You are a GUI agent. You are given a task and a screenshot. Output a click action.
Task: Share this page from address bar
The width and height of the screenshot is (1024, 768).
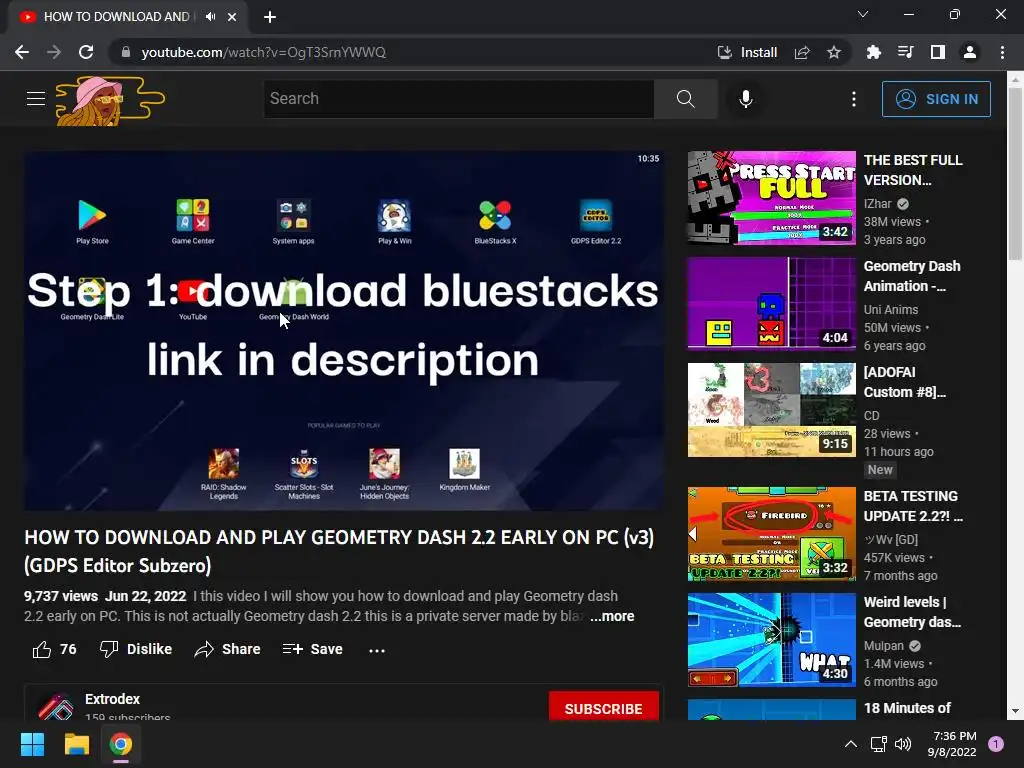pos(802,52)
